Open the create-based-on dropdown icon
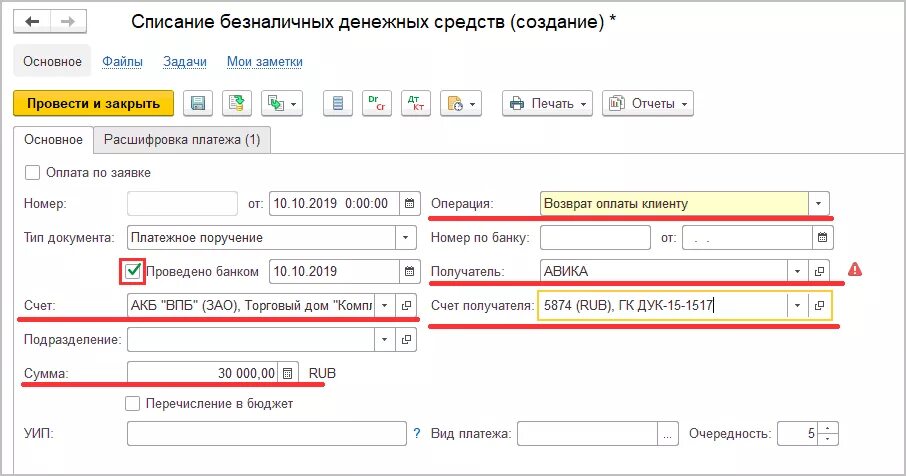 pos(282,103)
